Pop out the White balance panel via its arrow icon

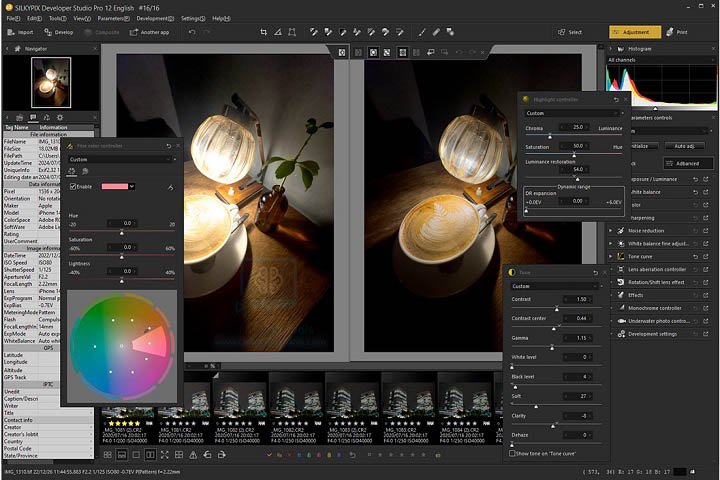tap(706, 192)
